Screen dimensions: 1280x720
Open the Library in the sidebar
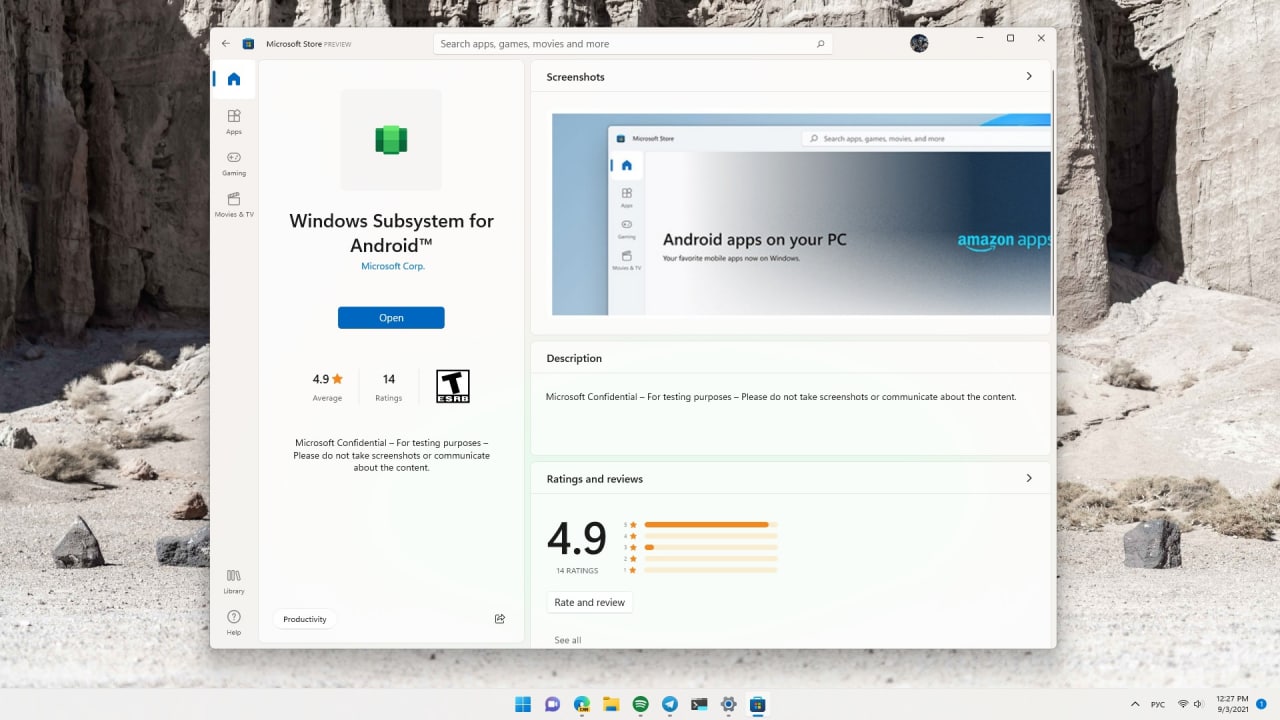point(233,581)
